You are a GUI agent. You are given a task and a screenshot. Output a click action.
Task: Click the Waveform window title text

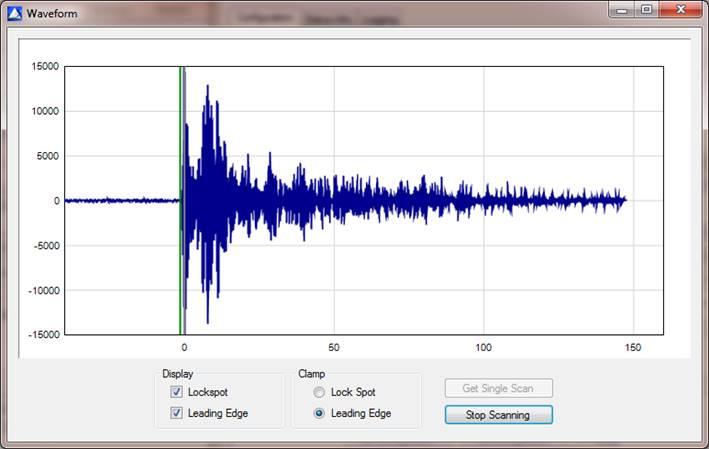pyautogui.click(x=52, y=14)
